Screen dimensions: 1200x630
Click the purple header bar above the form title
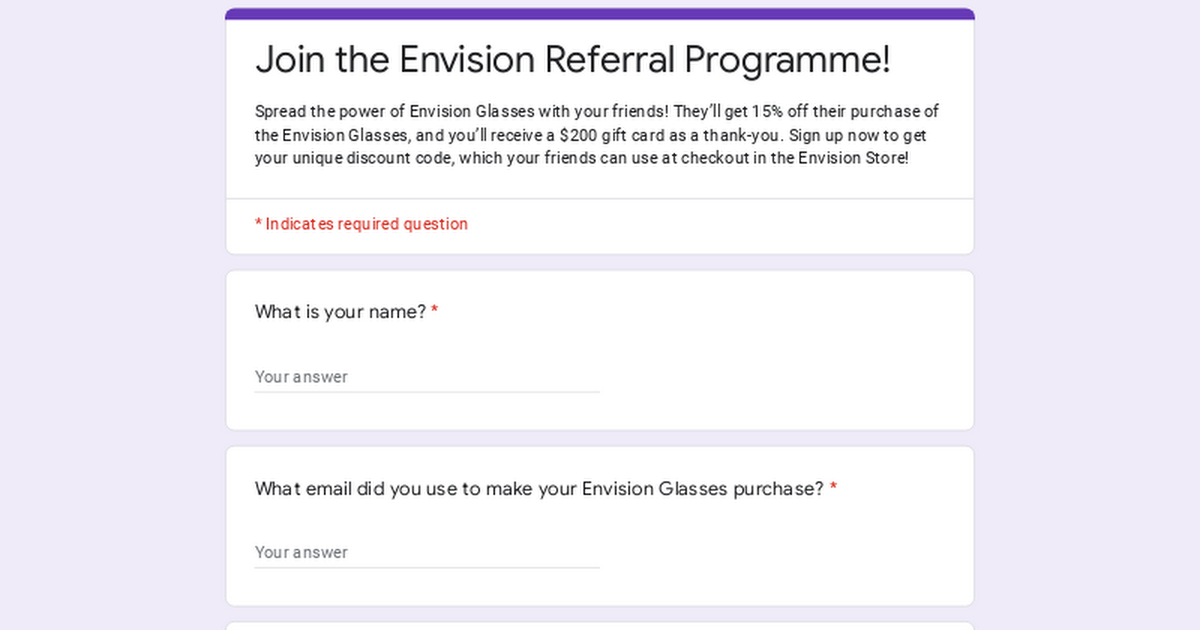(x=600, y=14)
